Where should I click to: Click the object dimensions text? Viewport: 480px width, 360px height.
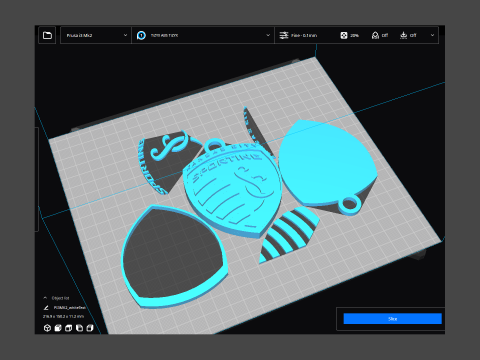click(x=63, y=316)
